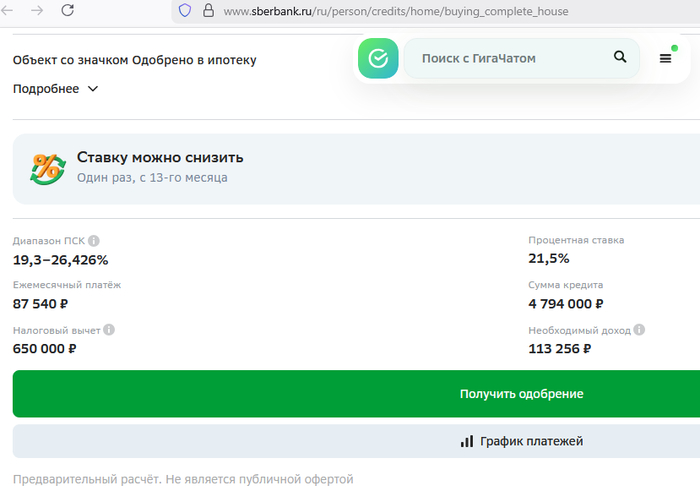Screen dimensions: 700x502
Task: Reload the Sberbank page
Action: [x=68, y=11]
